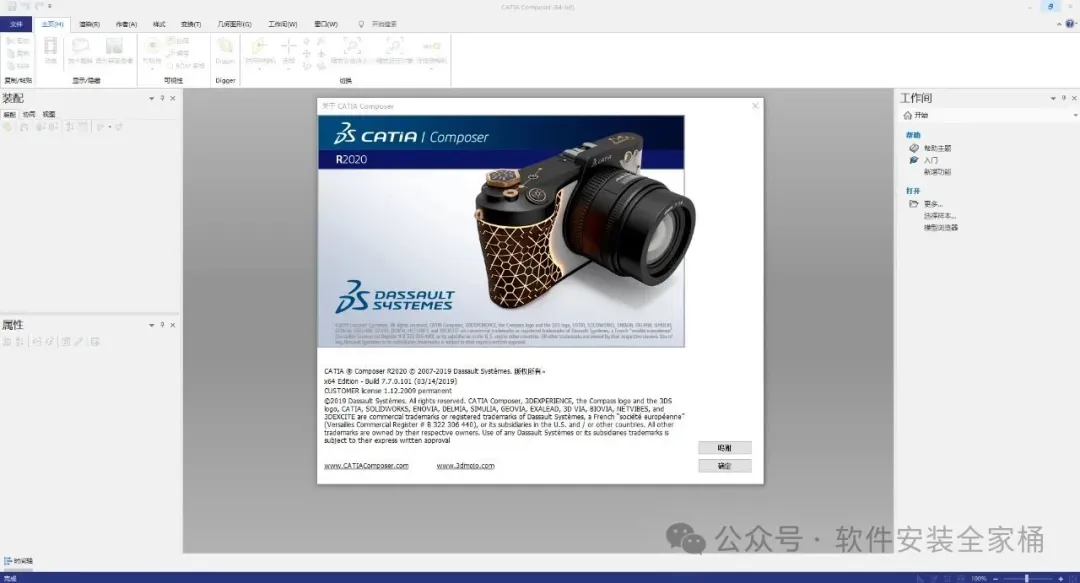Switch to the 渲染(R) ribbon tab
This screenshot has width=1080, height=583.
pyautogui.click(x=90, y=24)
